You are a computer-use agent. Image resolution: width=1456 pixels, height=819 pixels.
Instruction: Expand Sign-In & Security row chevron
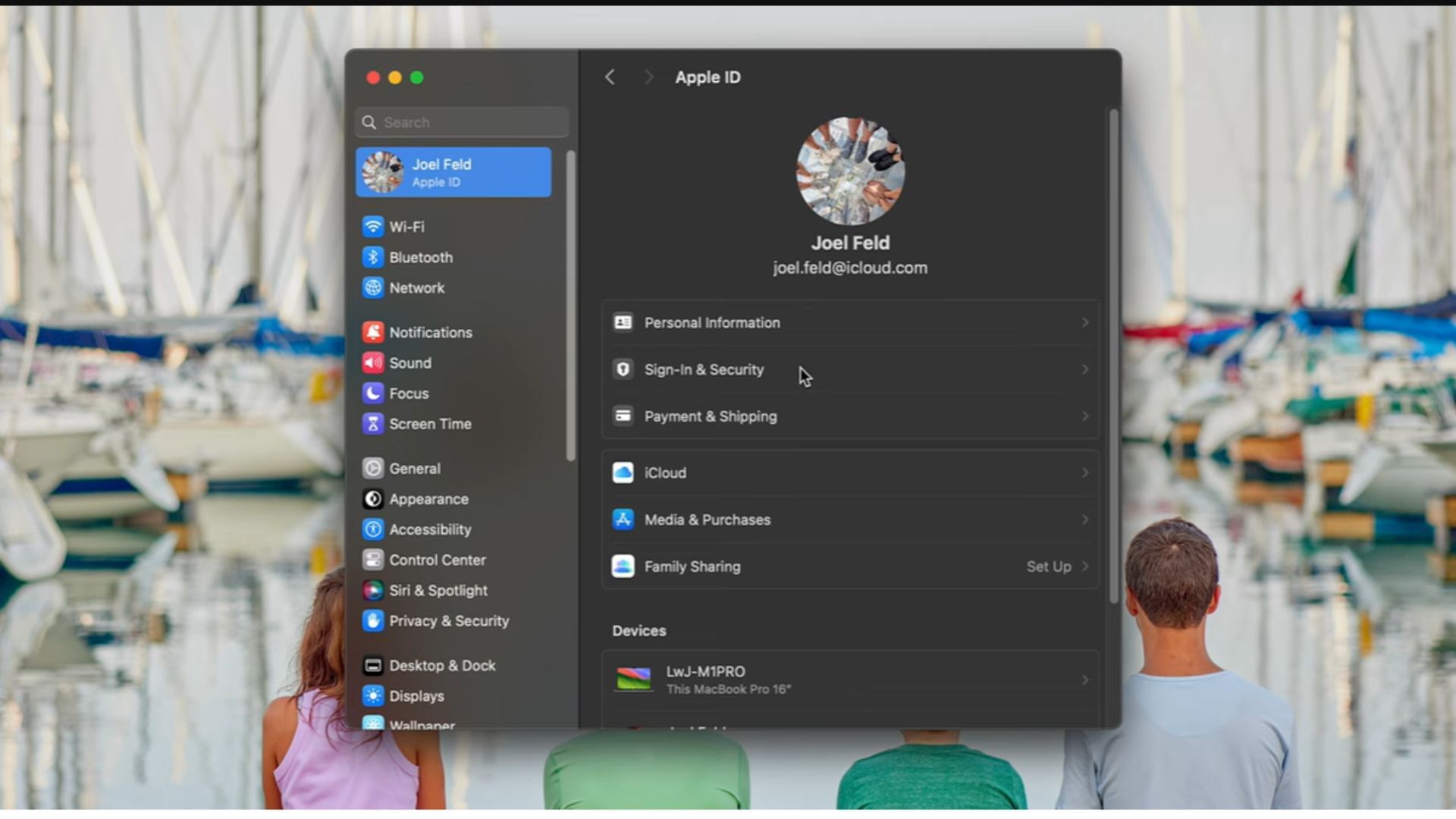(1085, 369)
